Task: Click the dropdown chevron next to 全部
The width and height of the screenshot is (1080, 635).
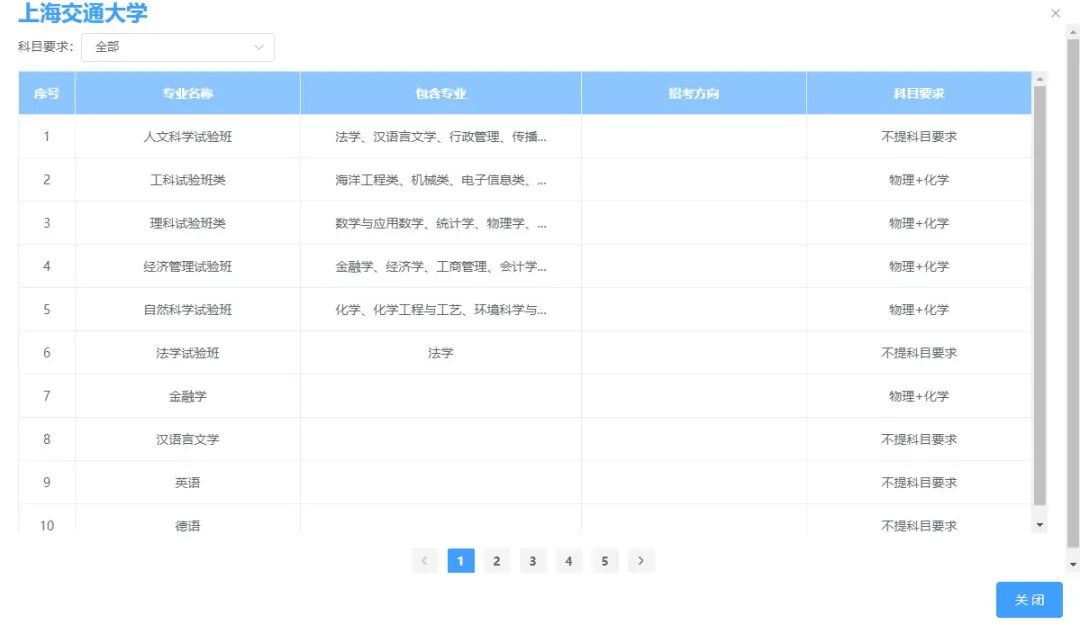Action: pyautogui.click(x=259, y=47)
